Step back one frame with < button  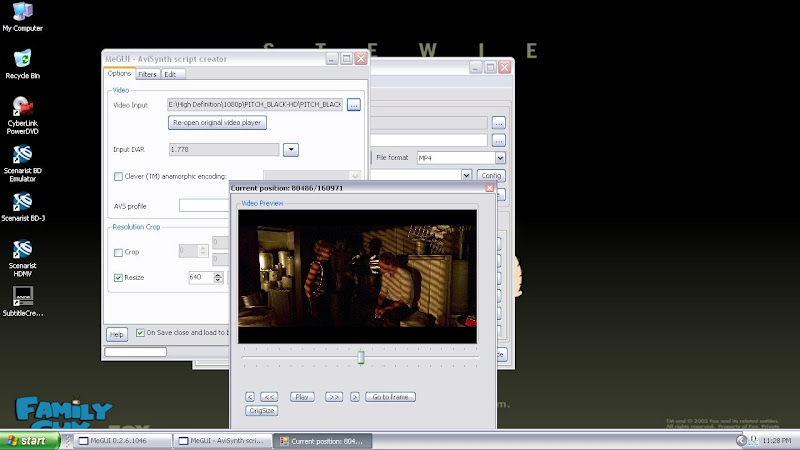click(x=249, y=397)
